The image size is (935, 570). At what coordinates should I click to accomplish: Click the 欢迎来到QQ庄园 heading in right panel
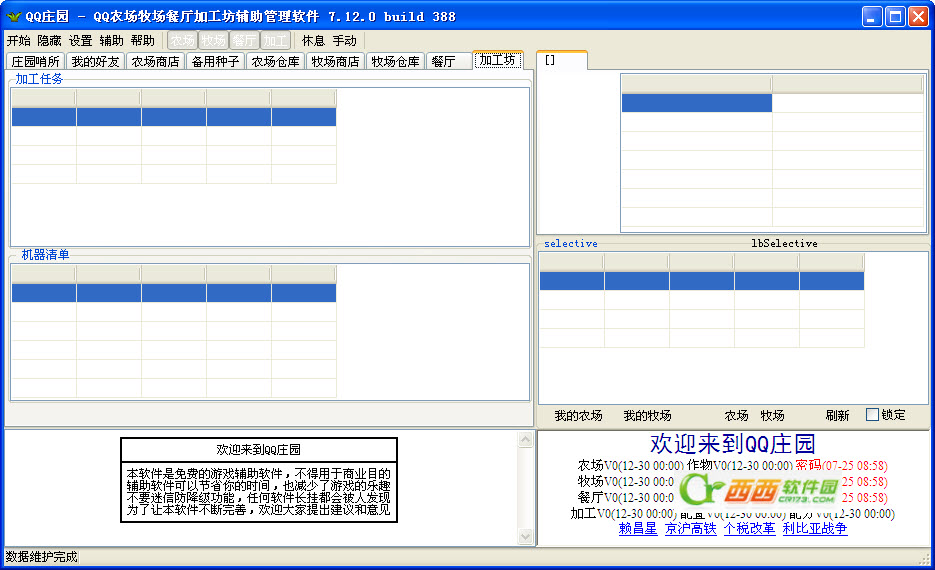point(732,444)
